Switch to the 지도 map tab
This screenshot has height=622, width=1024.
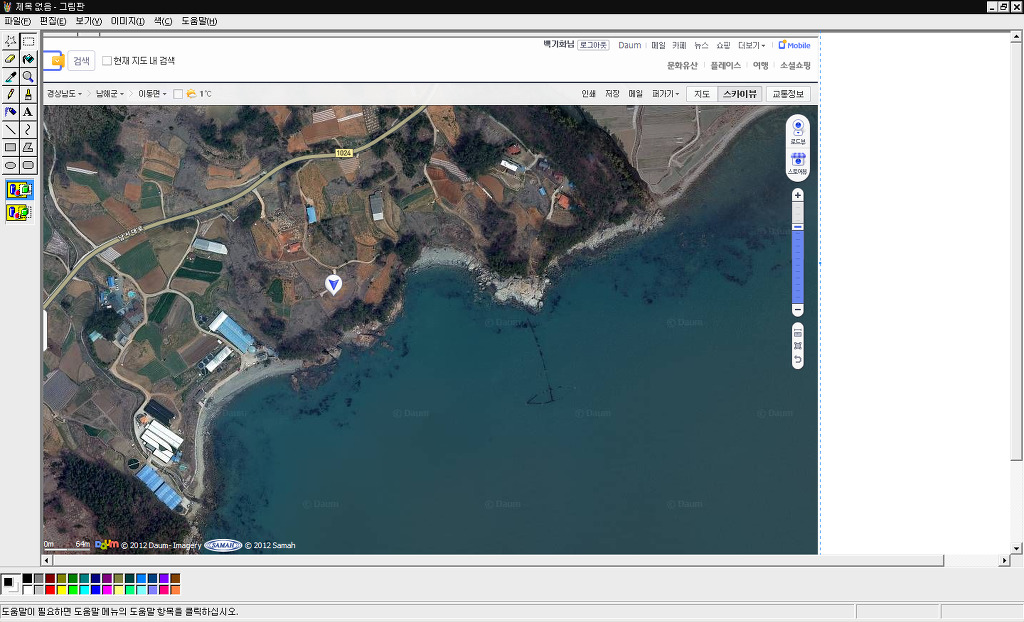[702, 94]
